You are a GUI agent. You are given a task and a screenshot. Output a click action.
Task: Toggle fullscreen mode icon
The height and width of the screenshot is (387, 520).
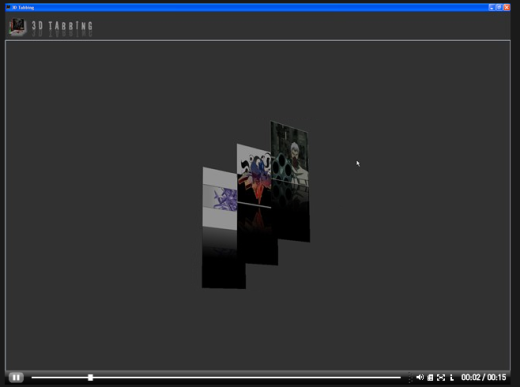[x=441, y=377]
